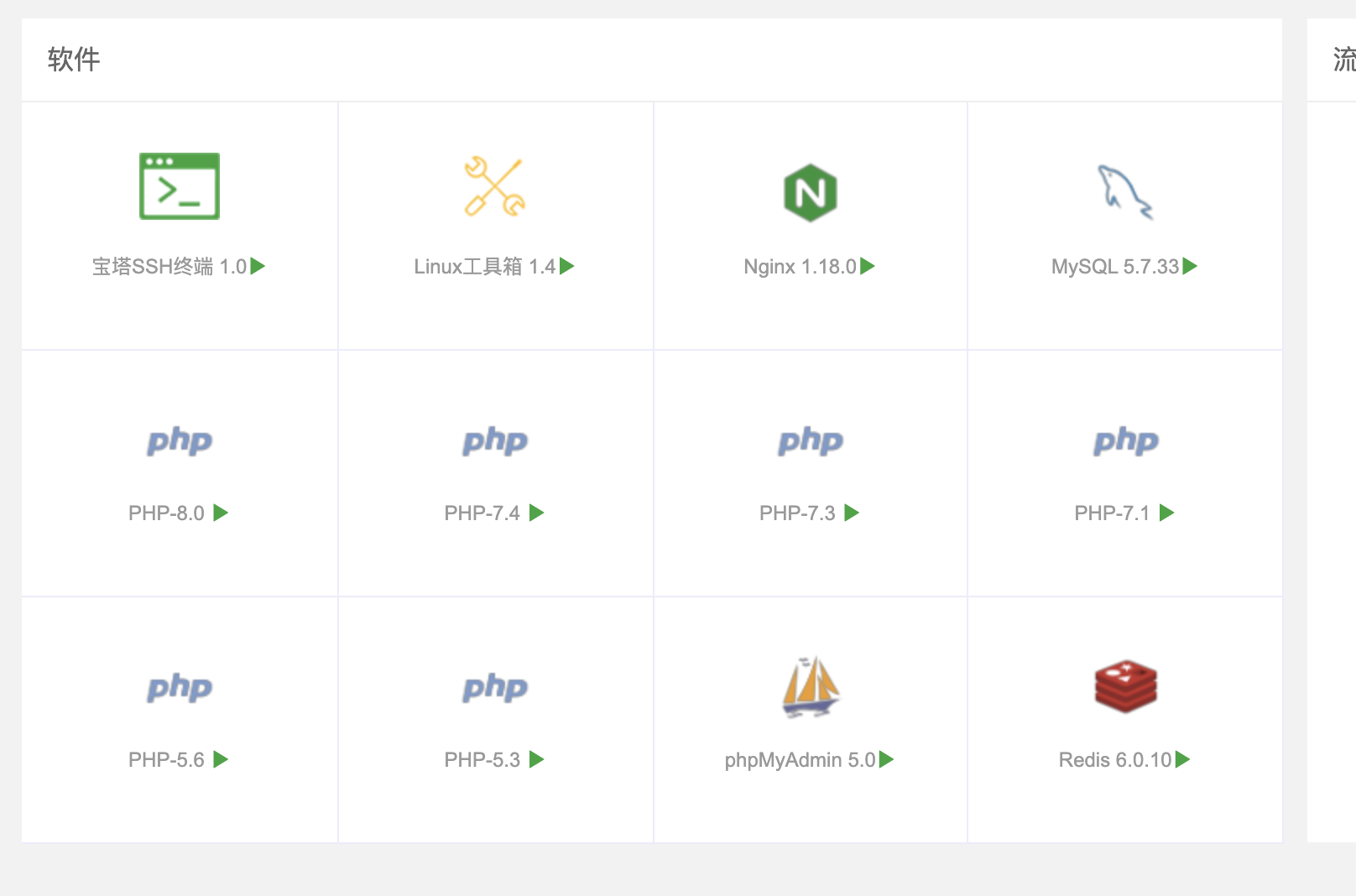Click green arrow next to 宝塔SSH终端 1.0
1356x896 pixels.
258,266
